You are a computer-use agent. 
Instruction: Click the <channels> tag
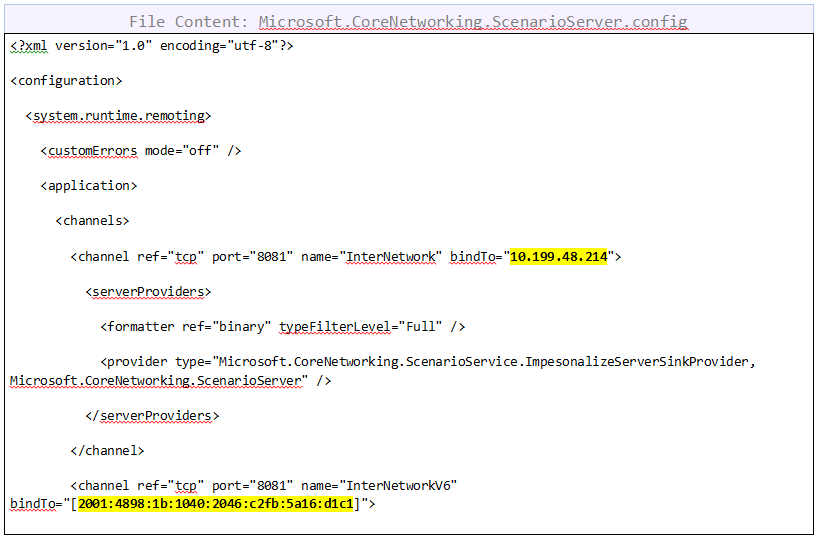[92, 221]
